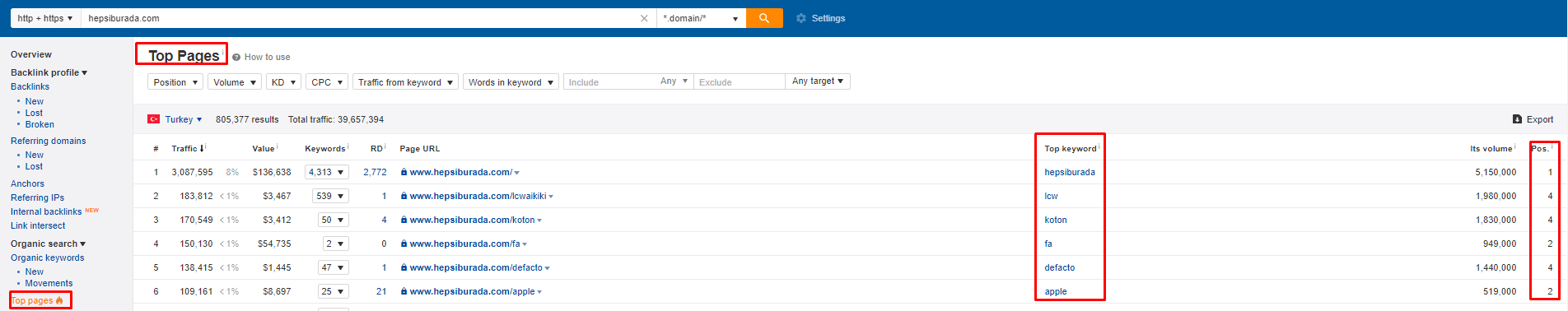Open the Any match-type dropdown
1568x311 pixels.
[x=674, y=81]
